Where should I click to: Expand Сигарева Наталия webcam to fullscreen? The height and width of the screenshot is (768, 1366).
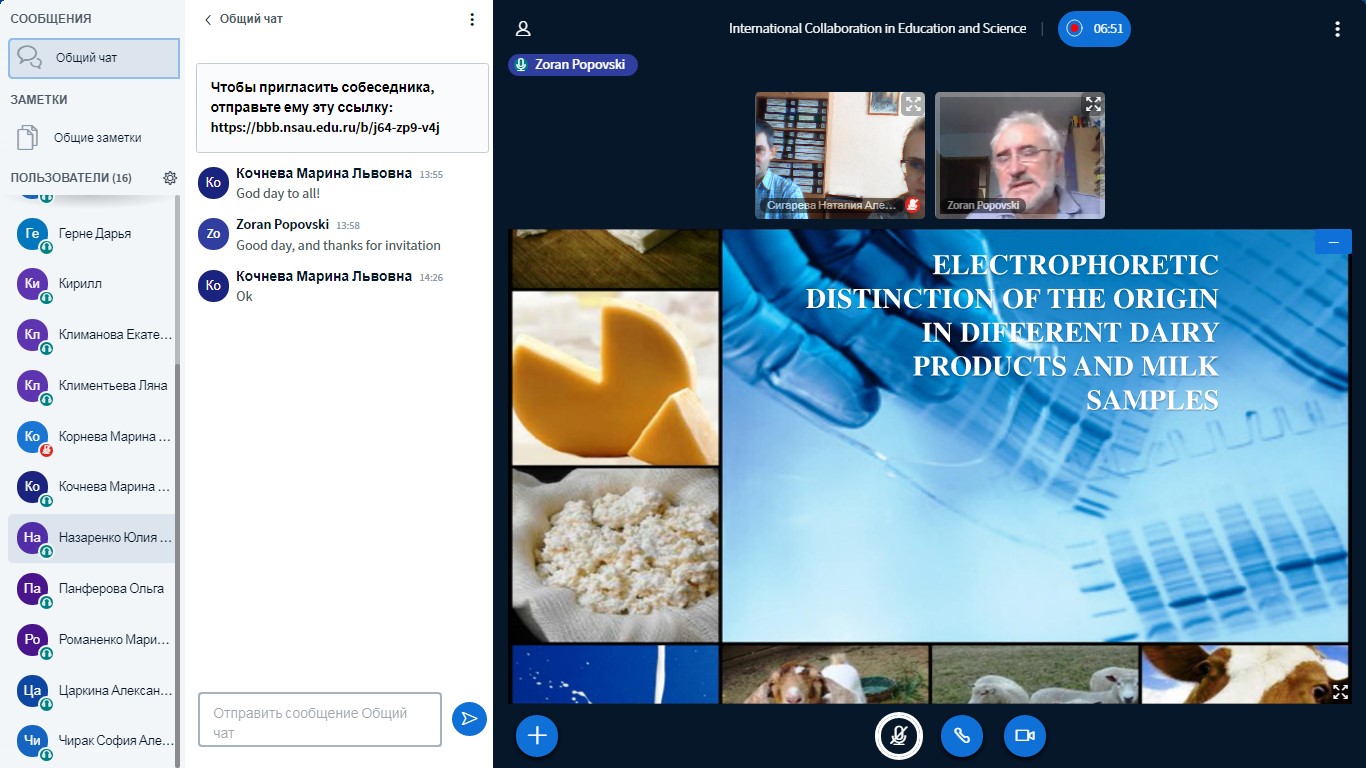pyautogui.click(x=912, y=104)
